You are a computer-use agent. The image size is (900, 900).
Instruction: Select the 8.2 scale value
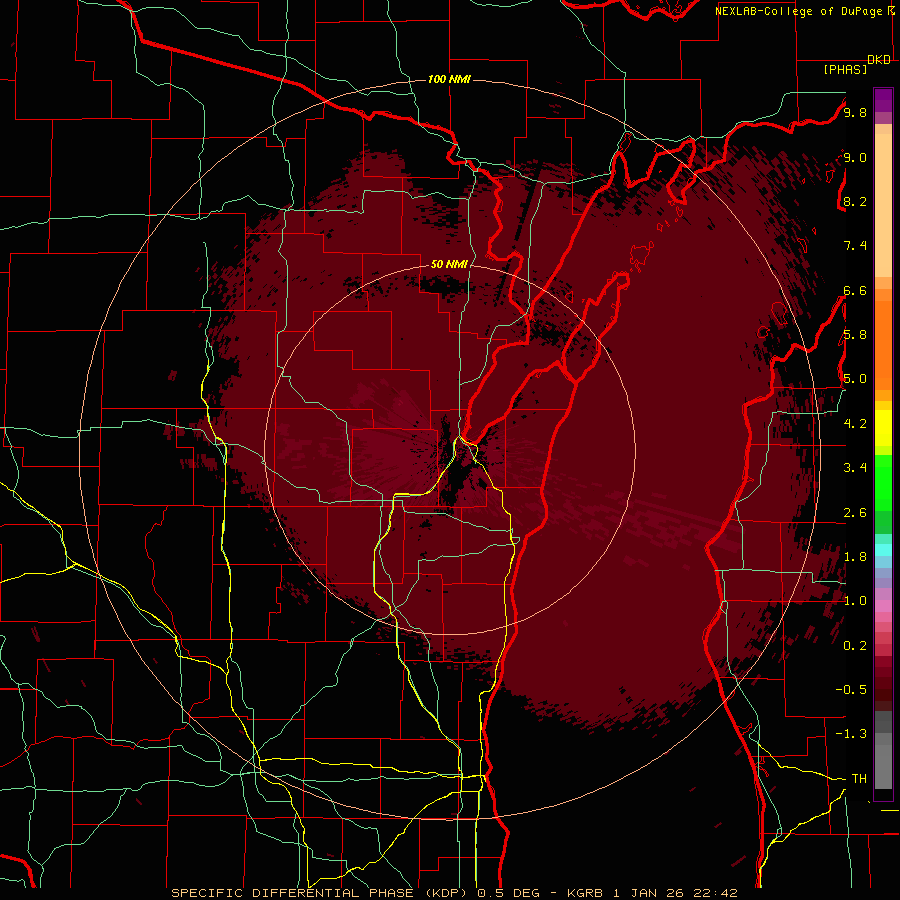pos(855,202)
